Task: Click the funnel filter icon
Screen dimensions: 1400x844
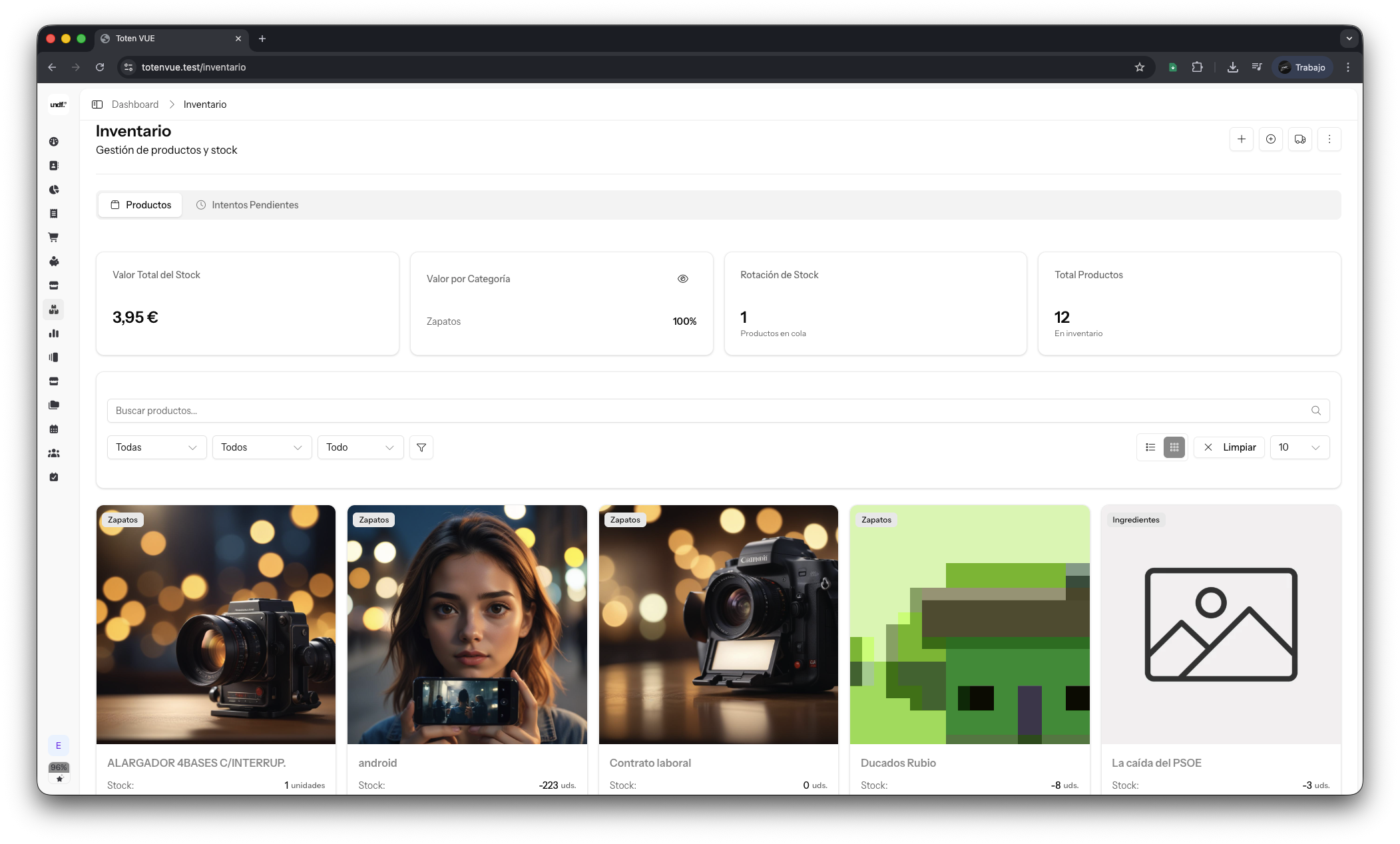Action: (x=421, y=447)
